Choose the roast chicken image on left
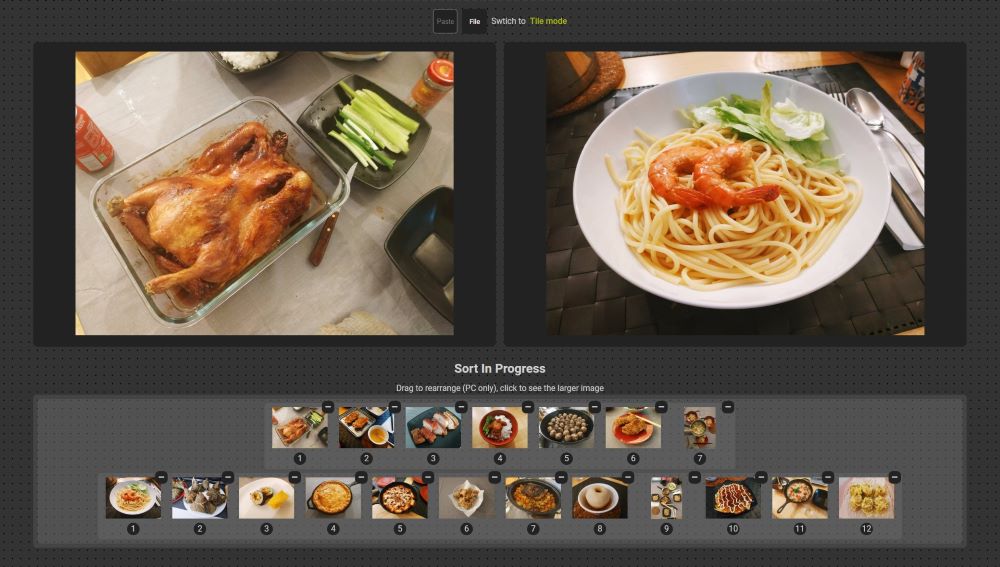 pos(264,193)
